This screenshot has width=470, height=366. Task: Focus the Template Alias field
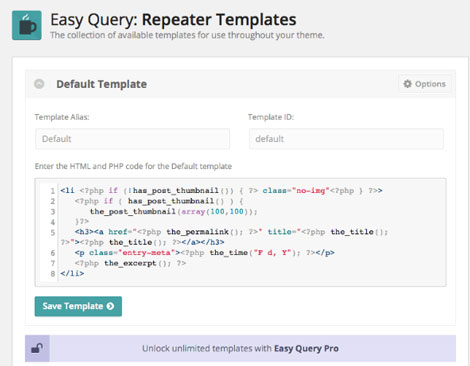point(132,139)
